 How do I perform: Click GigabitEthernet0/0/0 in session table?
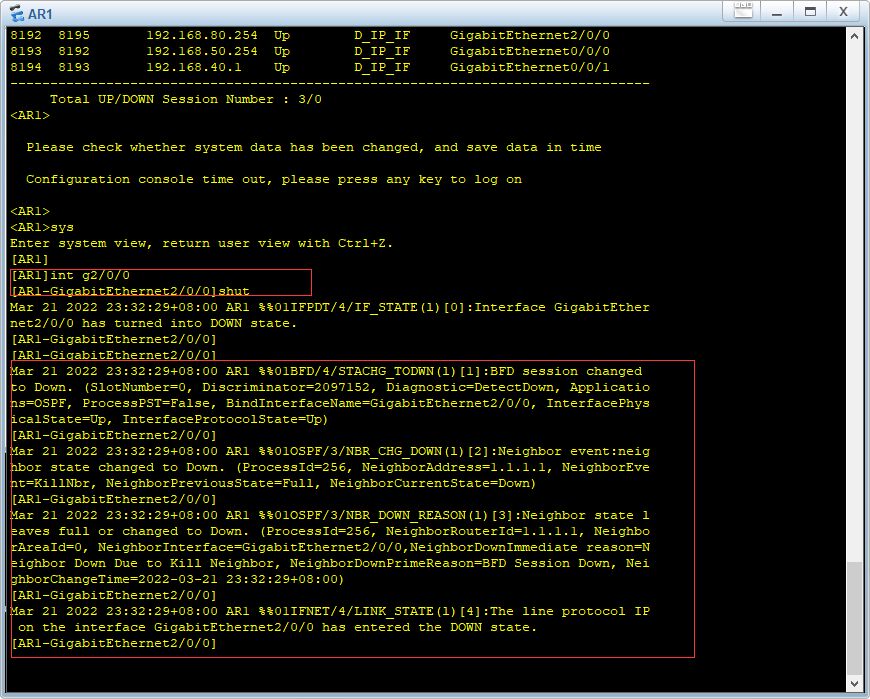pos(529,51)
